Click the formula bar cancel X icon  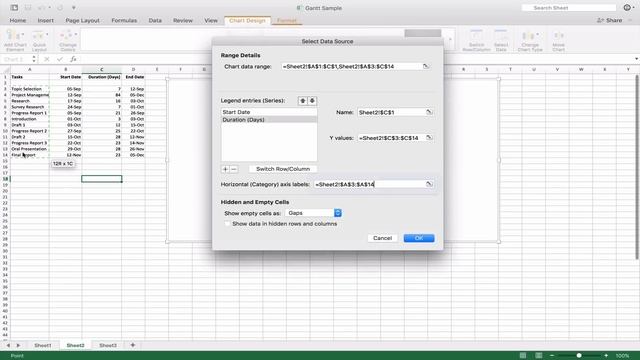pyautogui.click(x=47, y=59)
